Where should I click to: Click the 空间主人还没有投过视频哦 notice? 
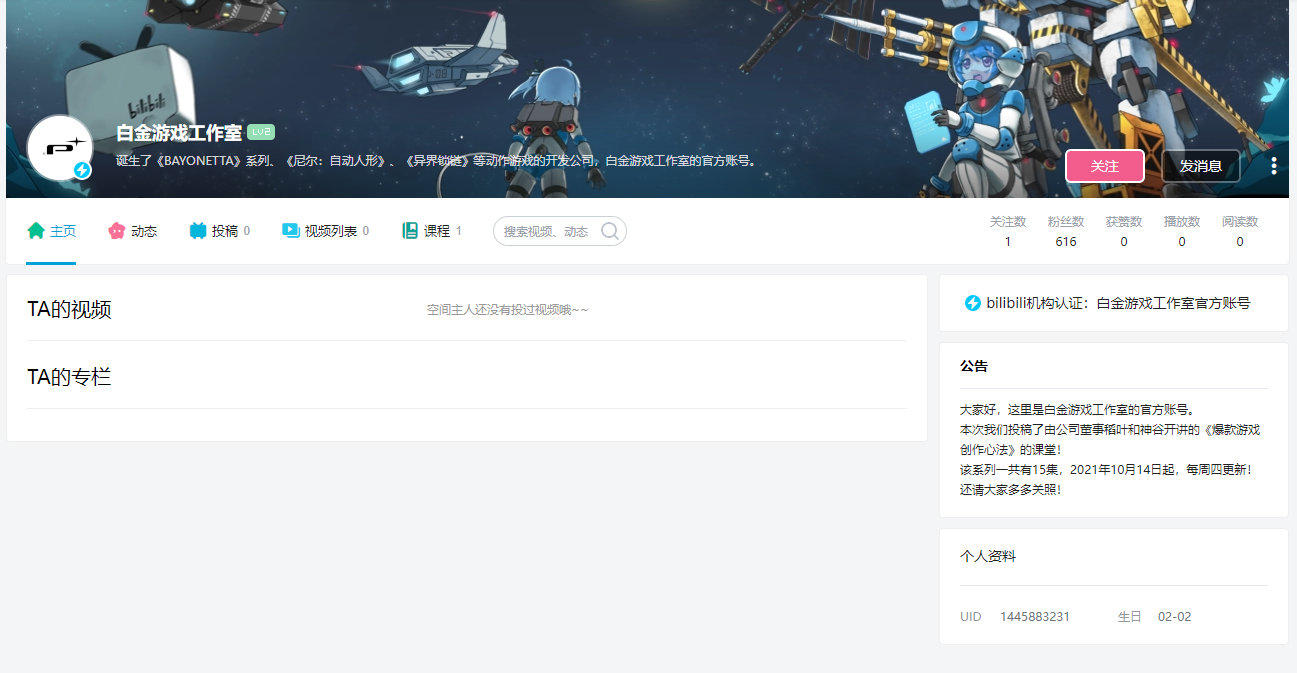point(508,310)
